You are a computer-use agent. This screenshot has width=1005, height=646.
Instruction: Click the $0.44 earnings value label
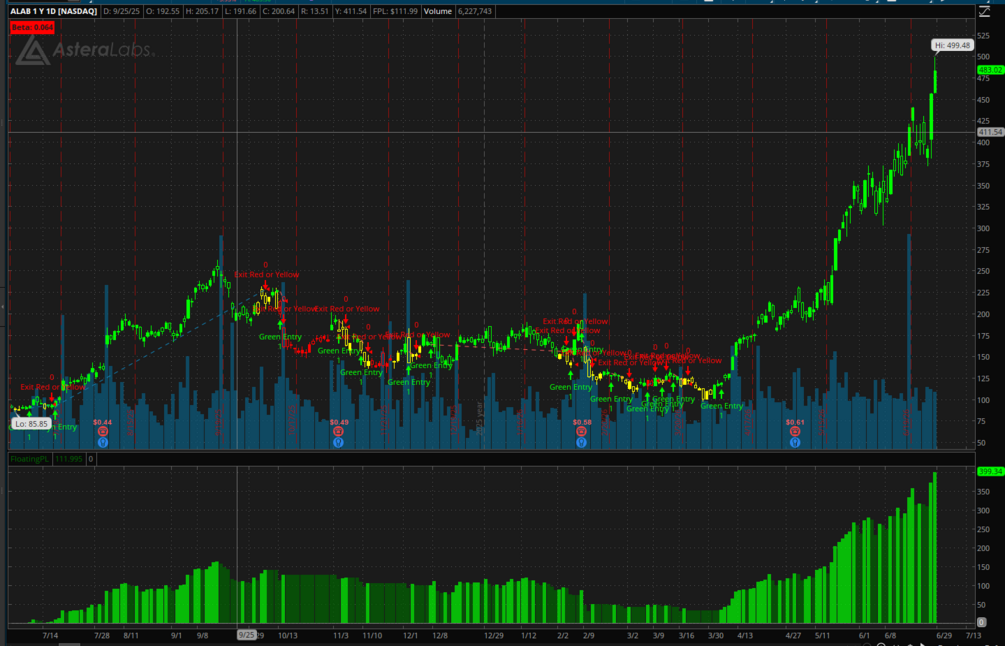(103, 422)
